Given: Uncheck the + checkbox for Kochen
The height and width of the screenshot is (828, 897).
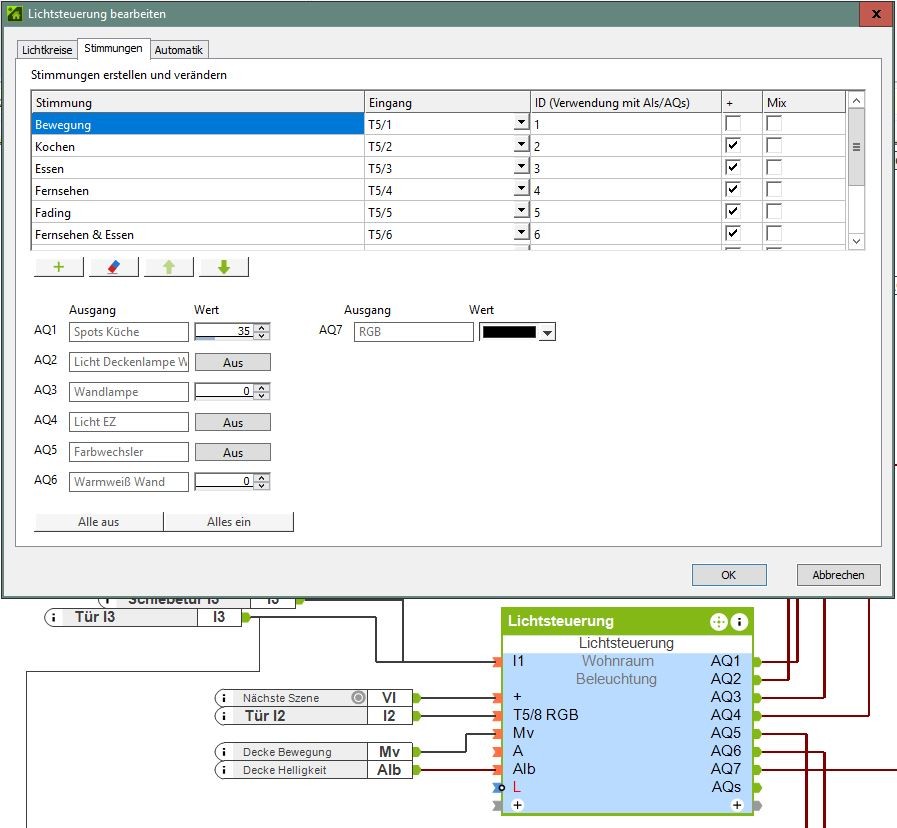Looking at the screenshot, I should click(x=733, y=146).
